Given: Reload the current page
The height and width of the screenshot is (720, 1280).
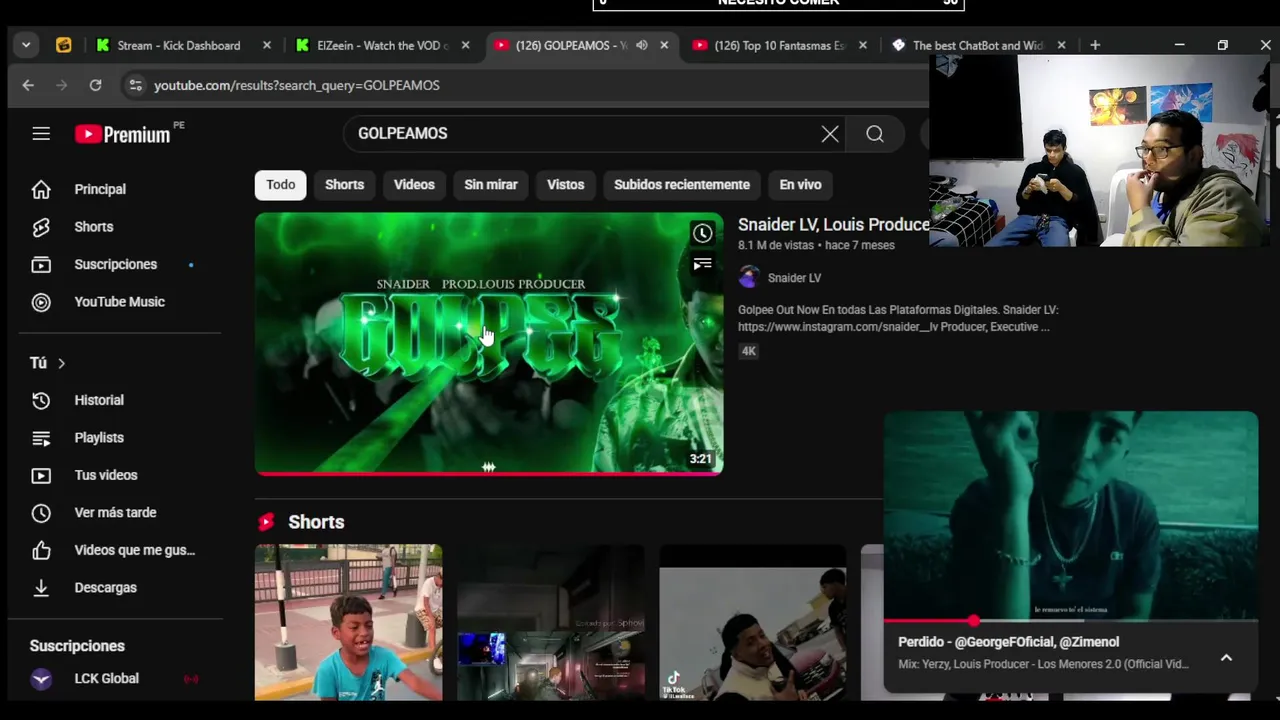Looking at the screenshot, I should (x=95, y=85).
